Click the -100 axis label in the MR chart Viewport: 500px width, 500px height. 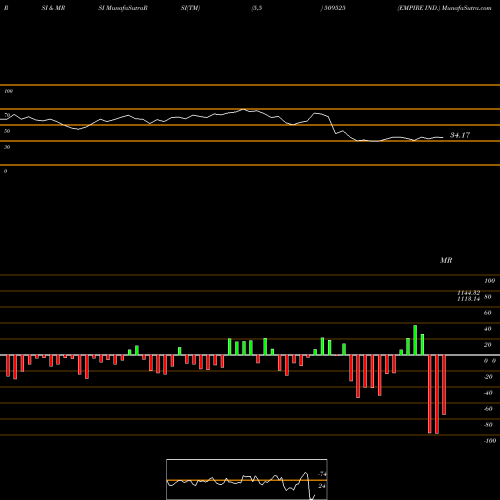tap(490, 441)
